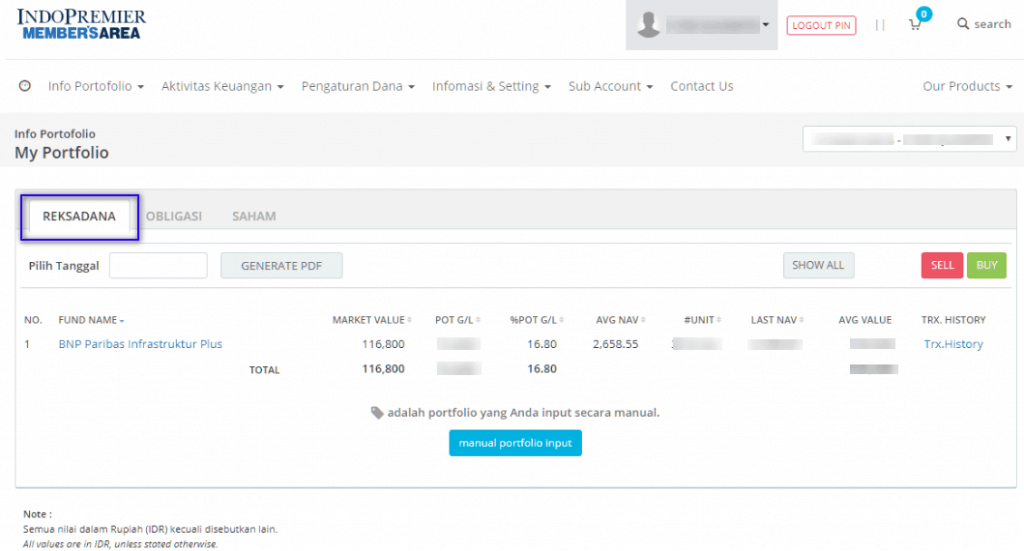The width and height of the screenshot is (1024, 551).
Task: Click the search magnifier icon
Action: pyautogui.click(x=963, y=24)
